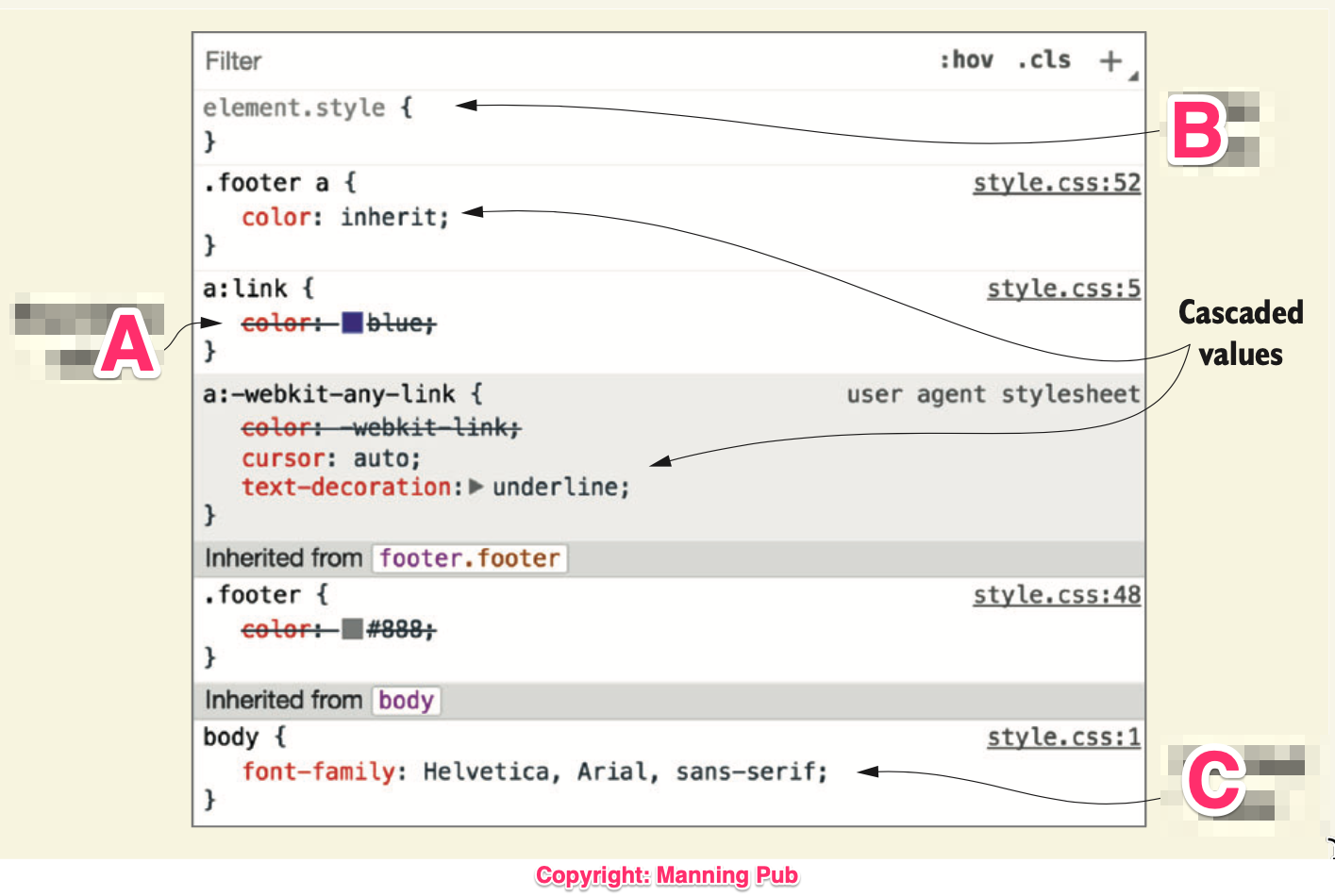
Task: Select the footer.footer inherited-from element
Action: [x=469, y=557]
